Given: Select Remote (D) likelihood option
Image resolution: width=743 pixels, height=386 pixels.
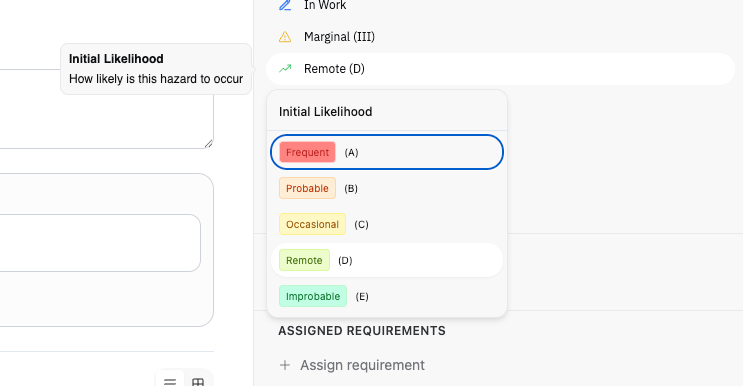Looking at the screenshot, I should 387,260.
